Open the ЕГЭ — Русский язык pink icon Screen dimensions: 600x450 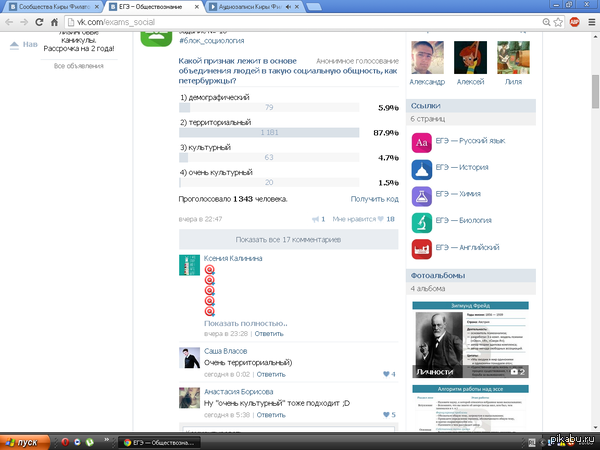(421, 143)
